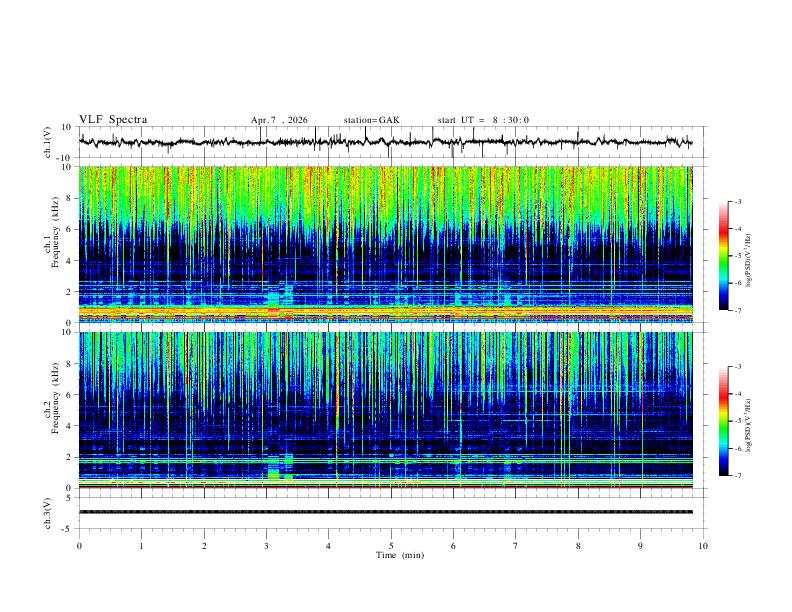Screen dimensions: 792x612
Task: Click the ch.1 PSD color scale bar
Action: point(723,256)
